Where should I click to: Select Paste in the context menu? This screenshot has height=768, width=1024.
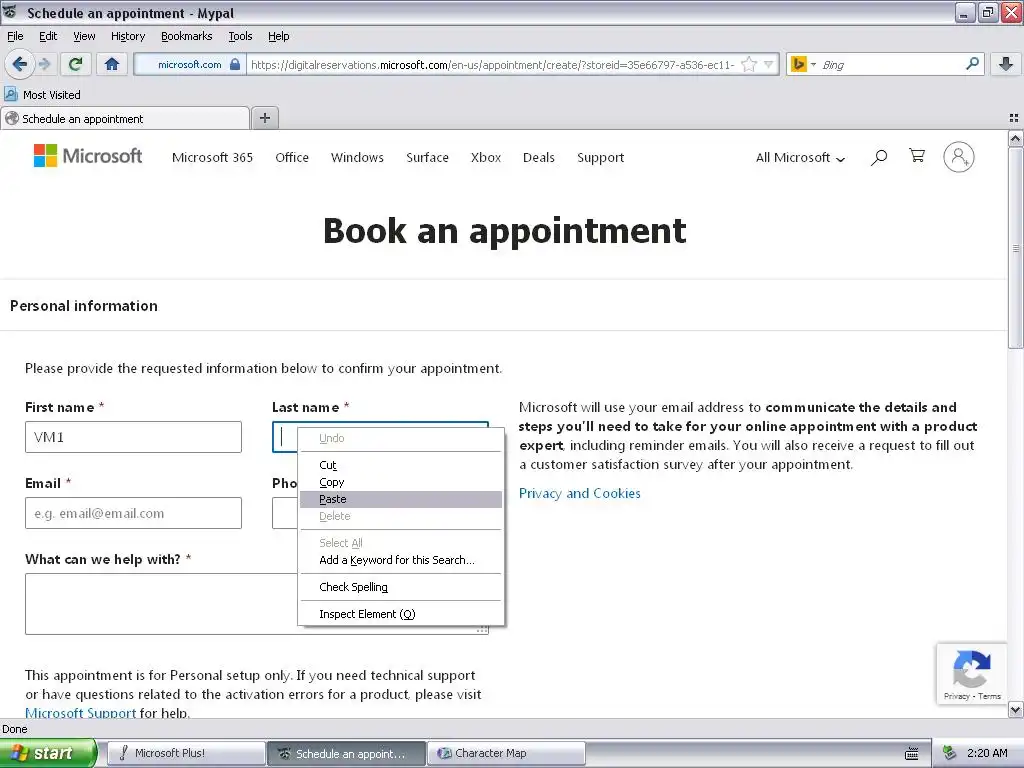tap(401, 499)
